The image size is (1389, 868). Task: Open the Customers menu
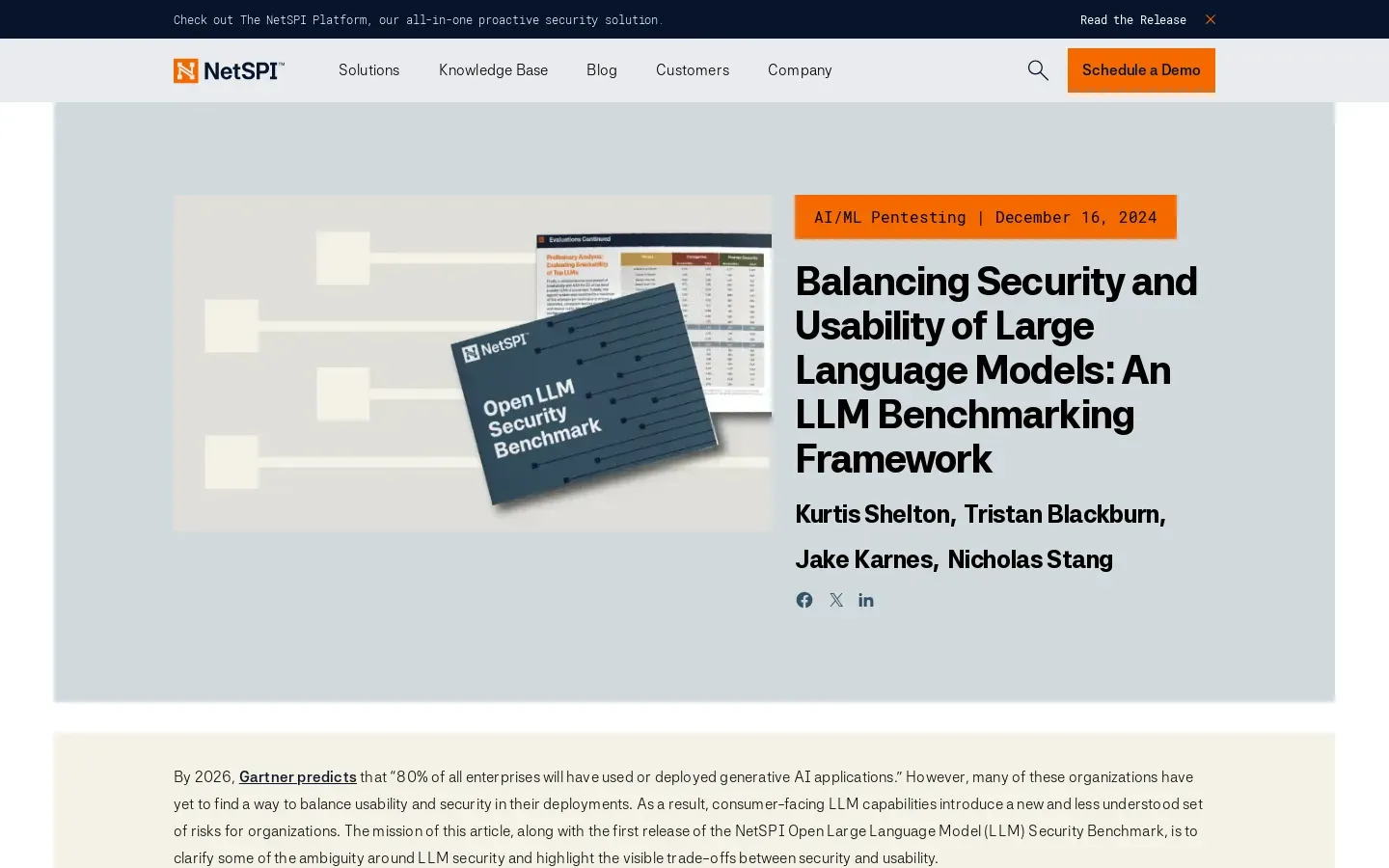pyautogui.click(x=693, y=70)
